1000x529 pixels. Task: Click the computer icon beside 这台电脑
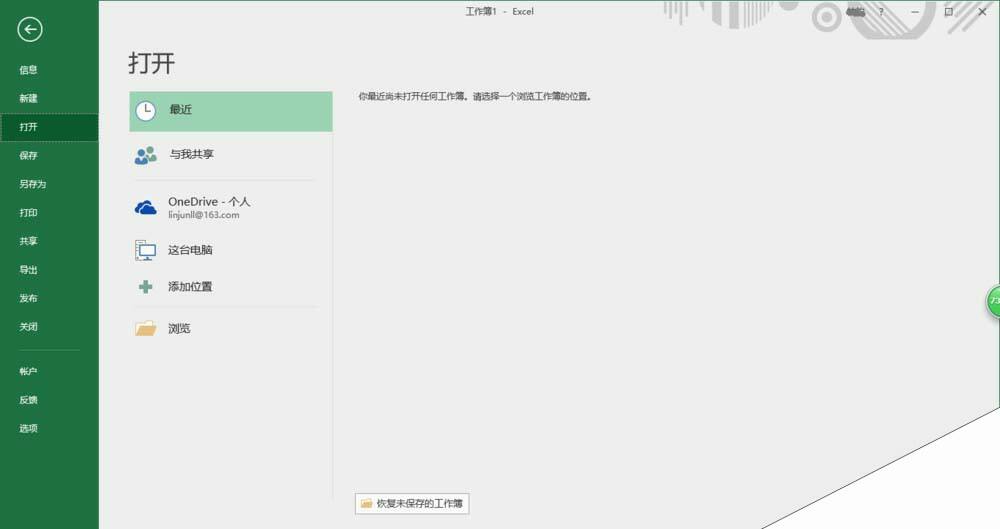tap(145, 250)
